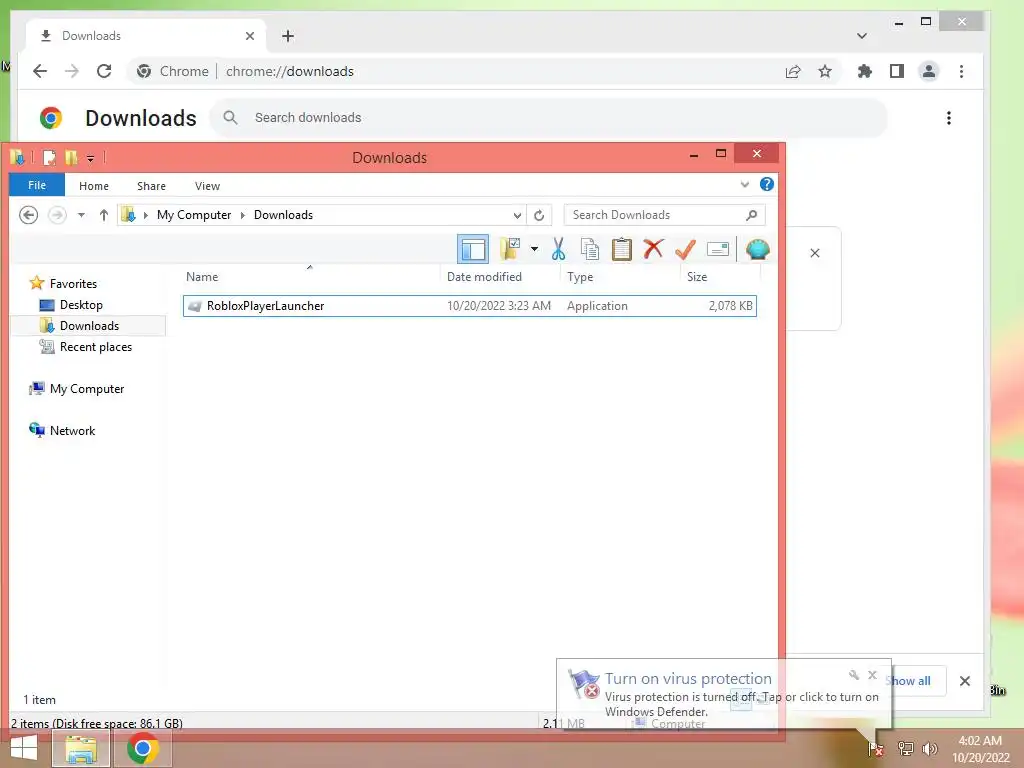Select Recent places in navigation pane
The image size is (1024, 768).
[x=96, y=347]
